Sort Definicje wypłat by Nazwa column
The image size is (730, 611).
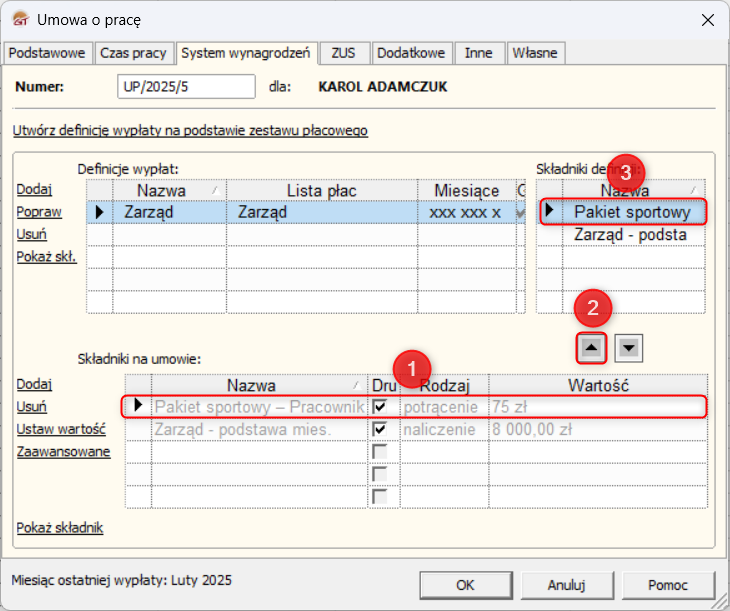tap(168, 190)
